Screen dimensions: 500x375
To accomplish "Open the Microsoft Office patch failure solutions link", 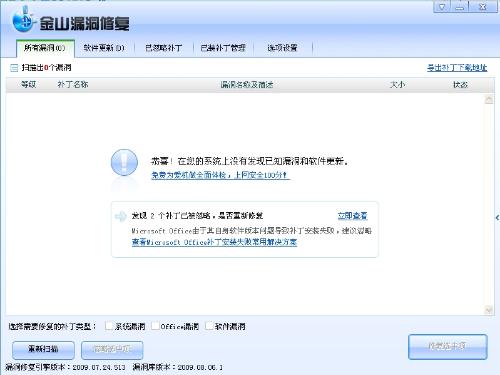I will point(214,242).
